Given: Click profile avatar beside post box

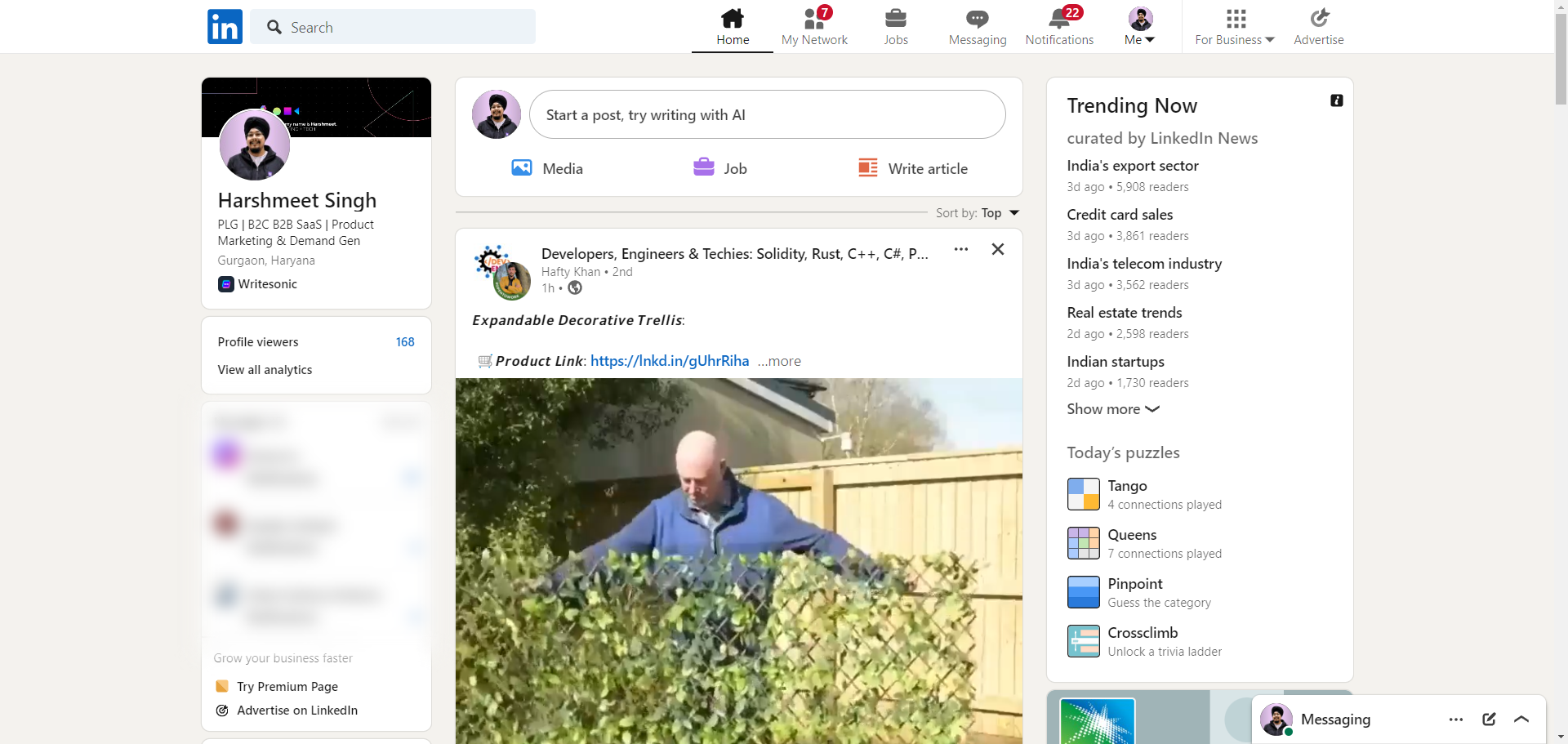Looking at the screenshot, I should click(x=497, y=114).
